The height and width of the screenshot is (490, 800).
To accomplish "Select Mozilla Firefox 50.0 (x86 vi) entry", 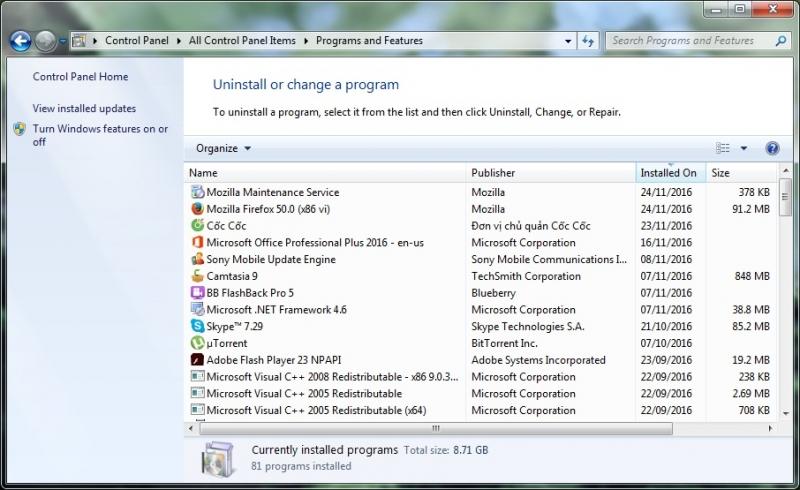I will coord(268,209).
